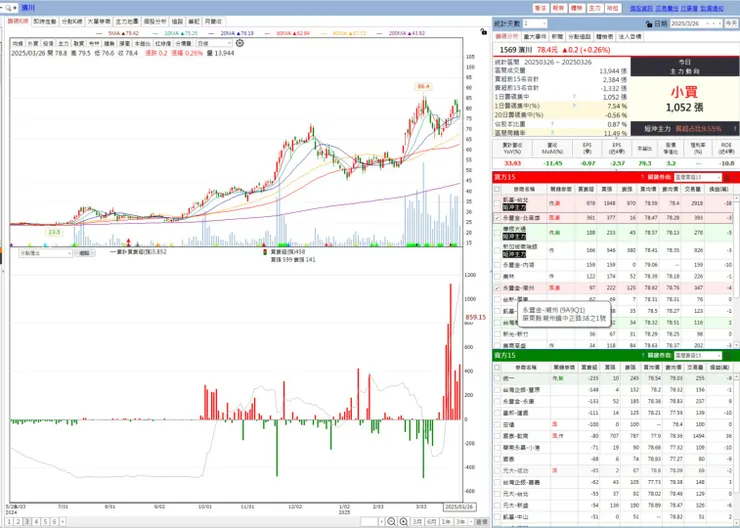Click the scroll down arrow of 買方15 list
This screenshot has height=528, width=740.
point(736,345)
